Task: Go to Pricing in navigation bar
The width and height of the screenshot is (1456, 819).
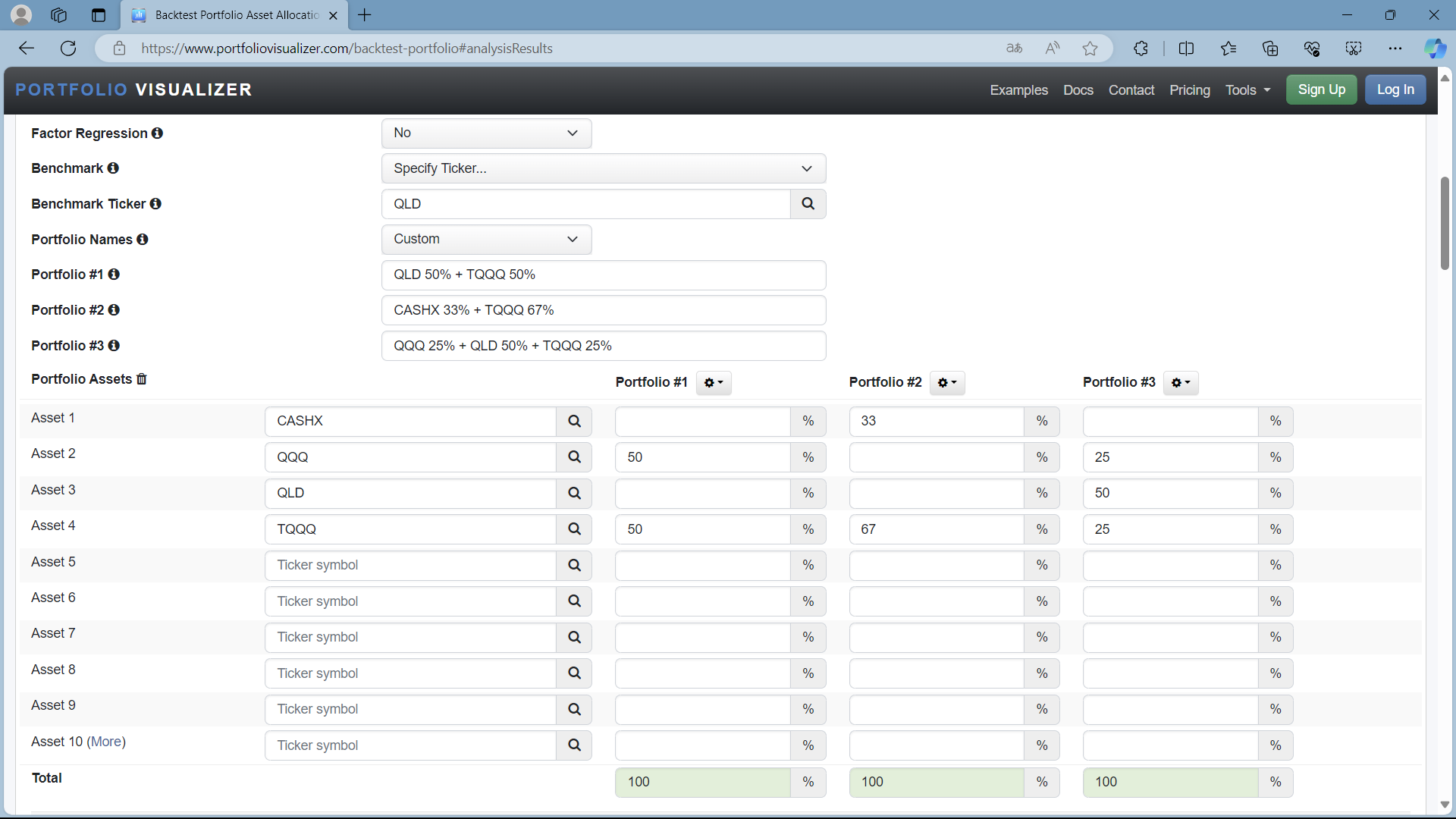Action: [x=1189, y=90]
